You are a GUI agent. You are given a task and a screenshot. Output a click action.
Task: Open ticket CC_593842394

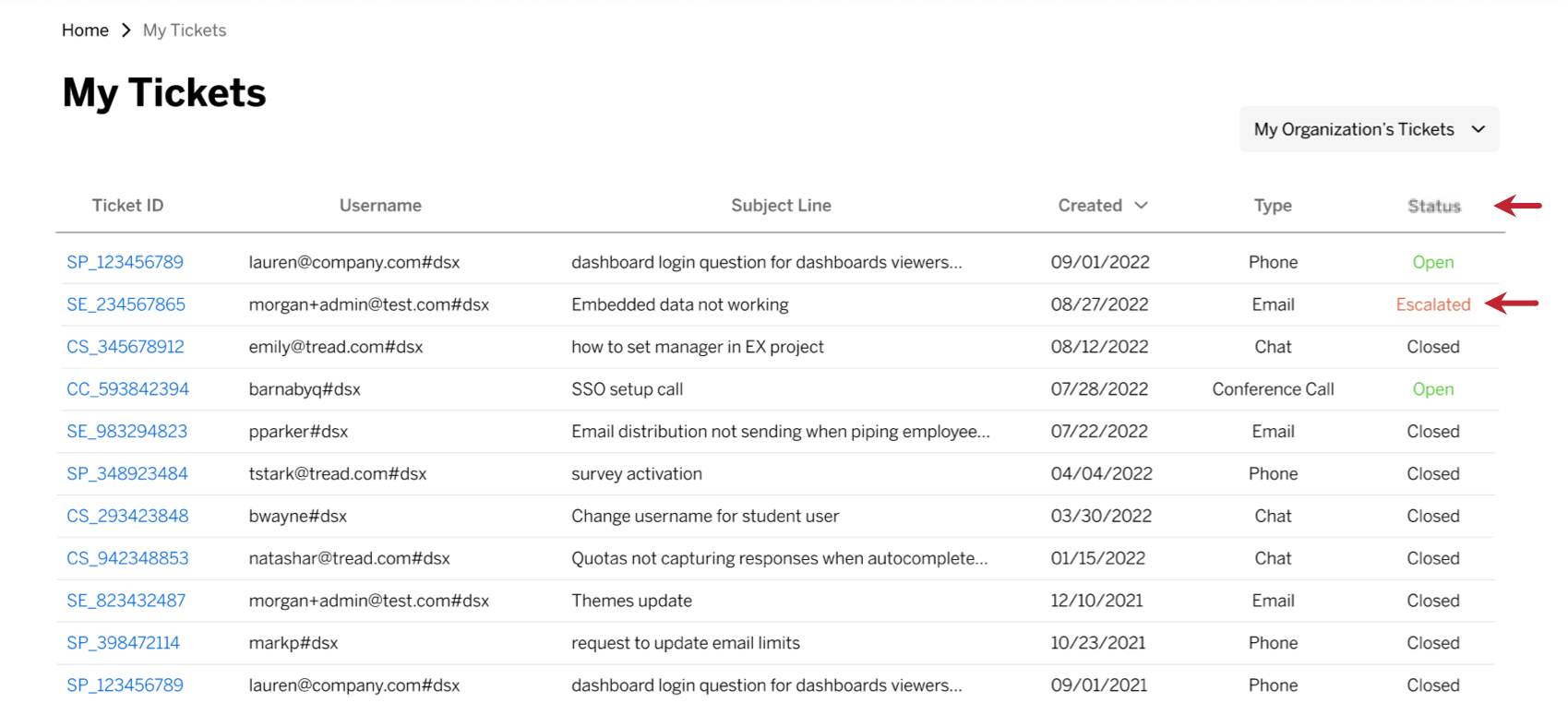[x=127, y=389]
